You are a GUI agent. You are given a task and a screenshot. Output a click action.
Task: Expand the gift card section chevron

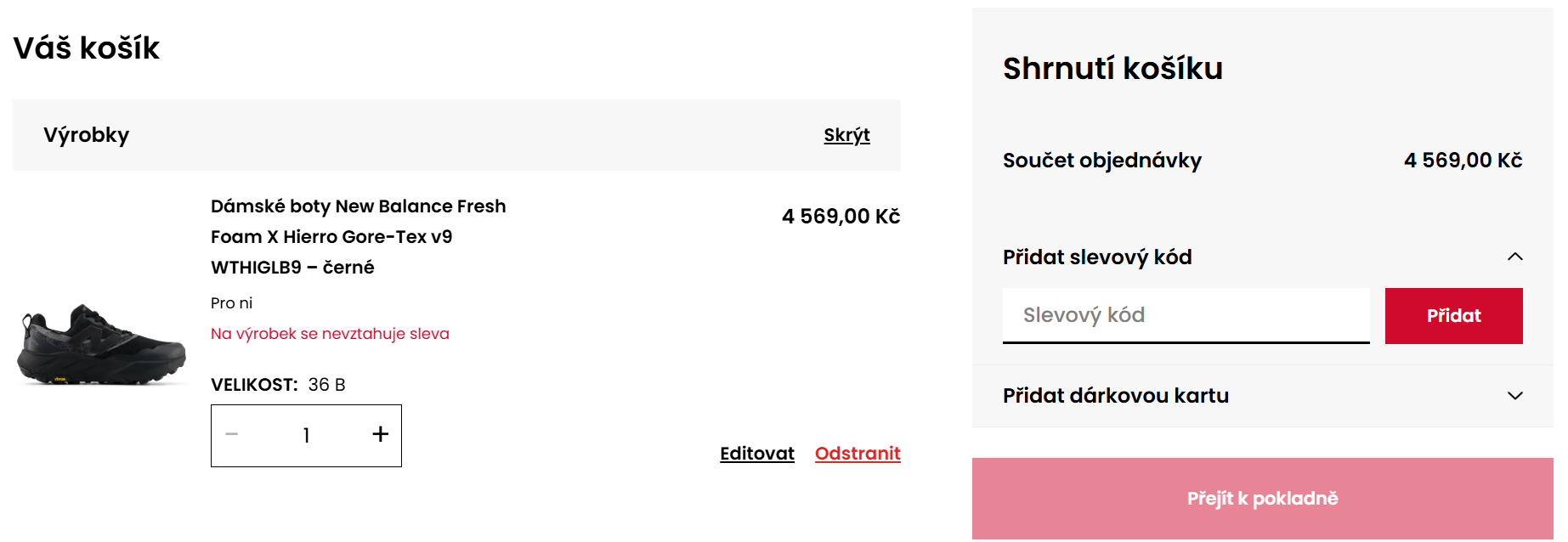point(1514,396)
